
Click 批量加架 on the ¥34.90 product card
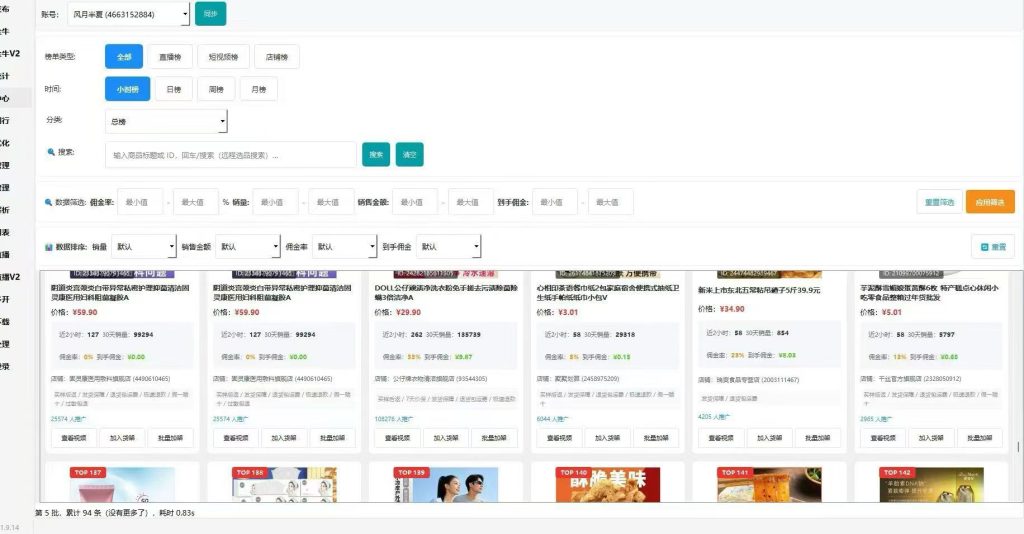818,438
